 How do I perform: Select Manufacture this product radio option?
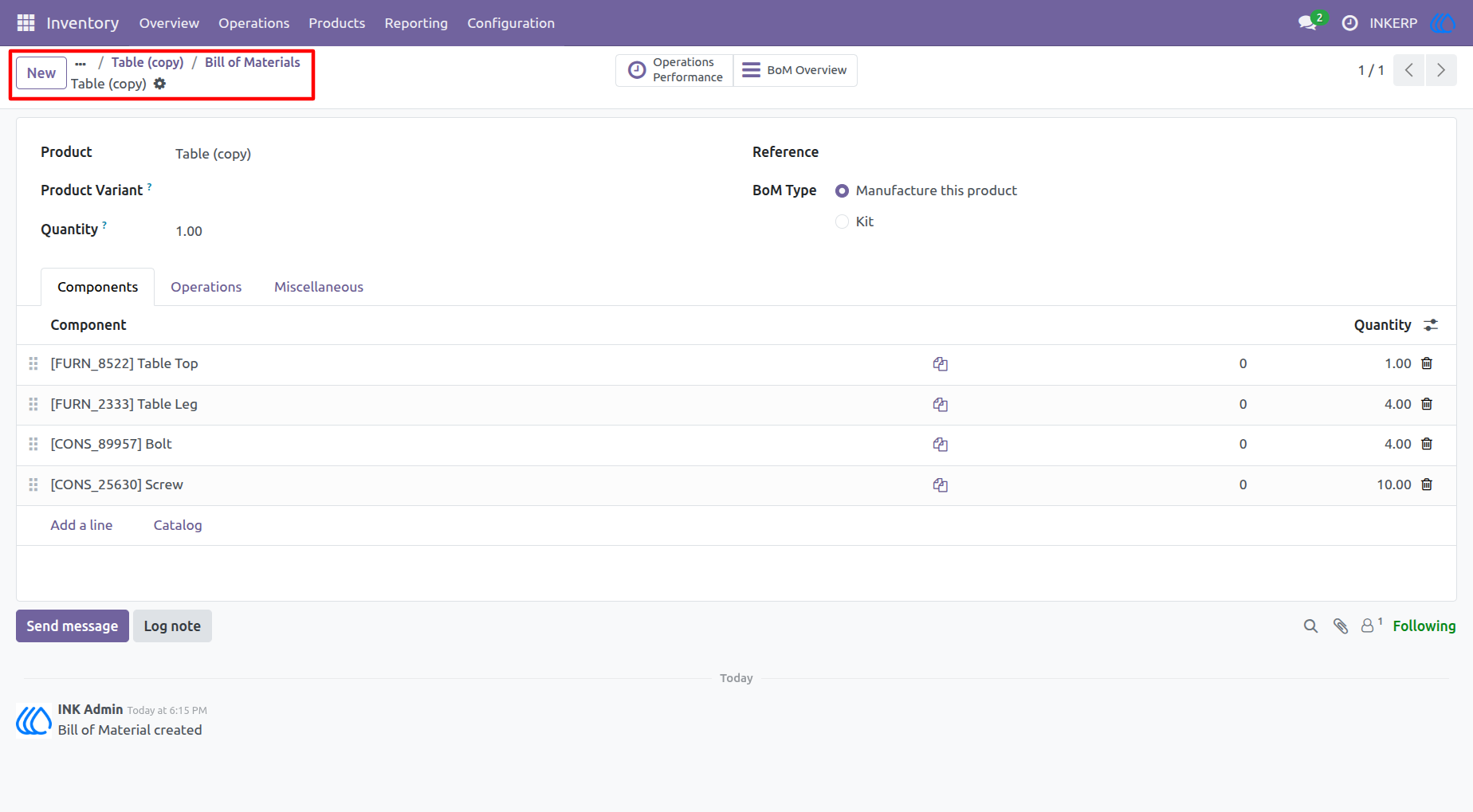tap(842, 190)
